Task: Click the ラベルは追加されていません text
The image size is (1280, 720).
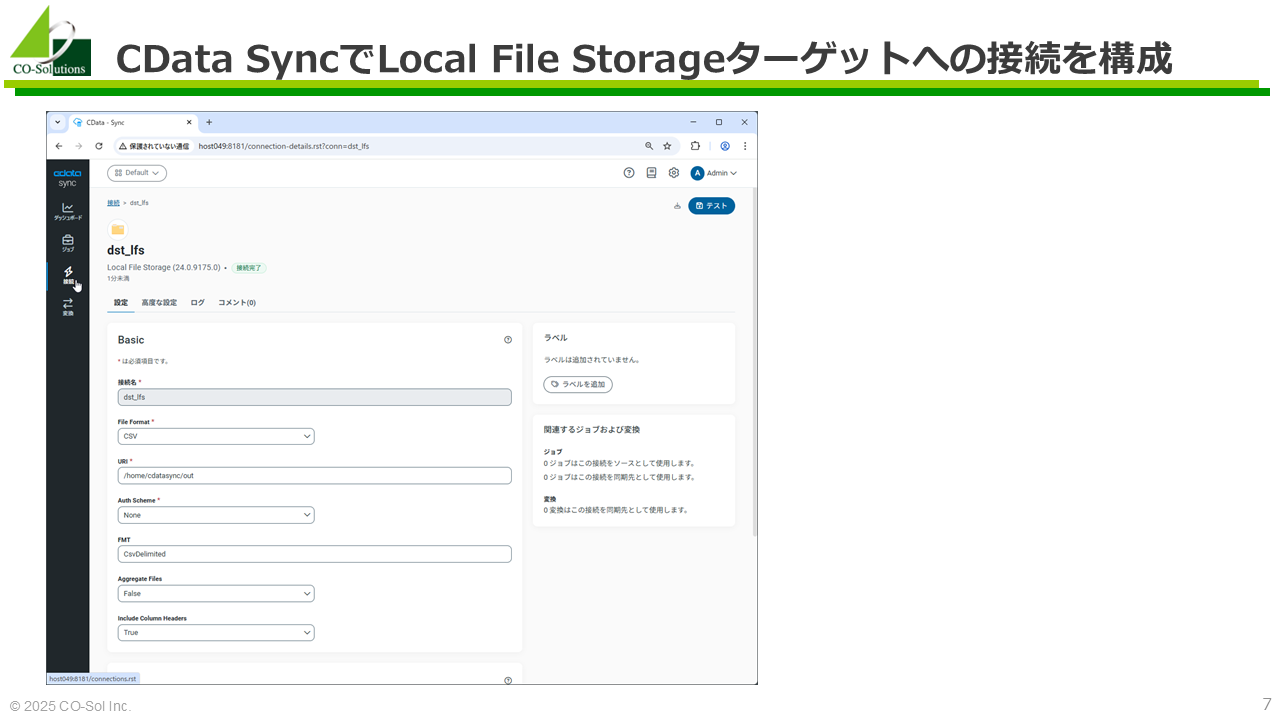Action: 591,360
